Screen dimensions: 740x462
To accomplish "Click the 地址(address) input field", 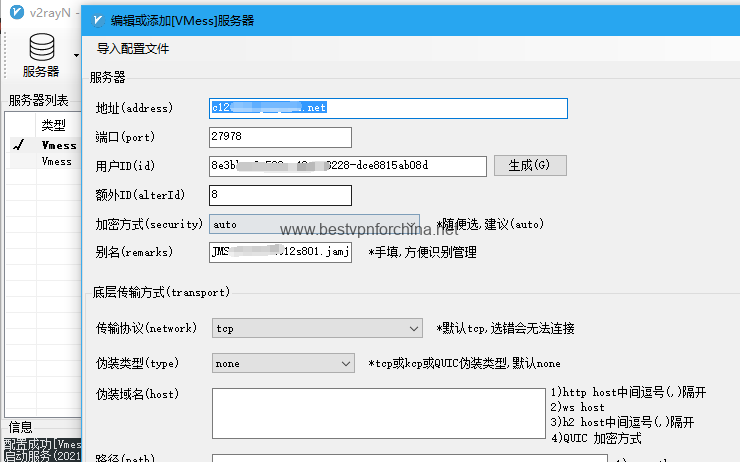I will [388, 108].
